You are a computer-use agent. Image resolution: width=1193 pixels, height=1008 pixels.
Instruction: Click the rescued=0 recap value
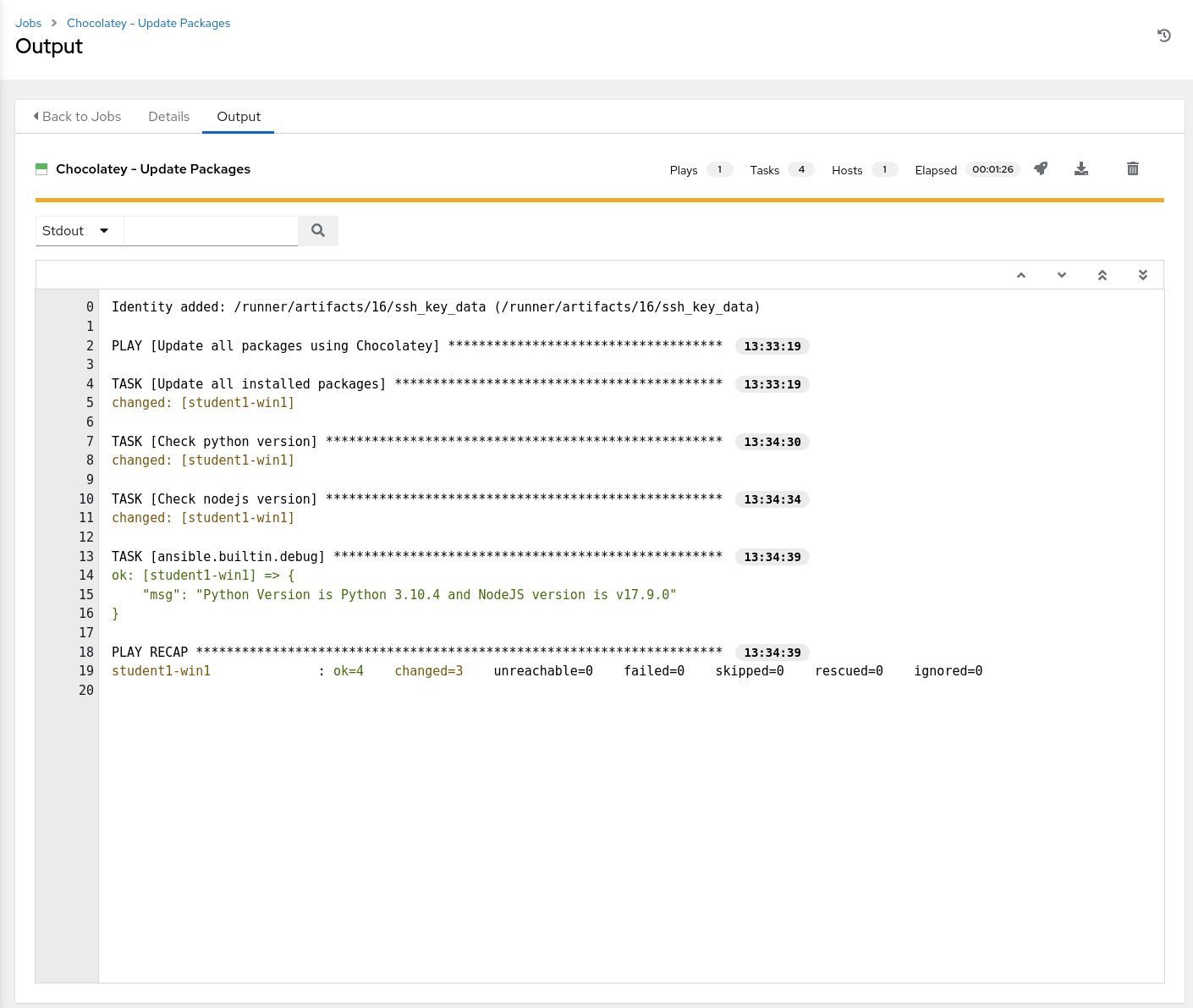[849, 670]
